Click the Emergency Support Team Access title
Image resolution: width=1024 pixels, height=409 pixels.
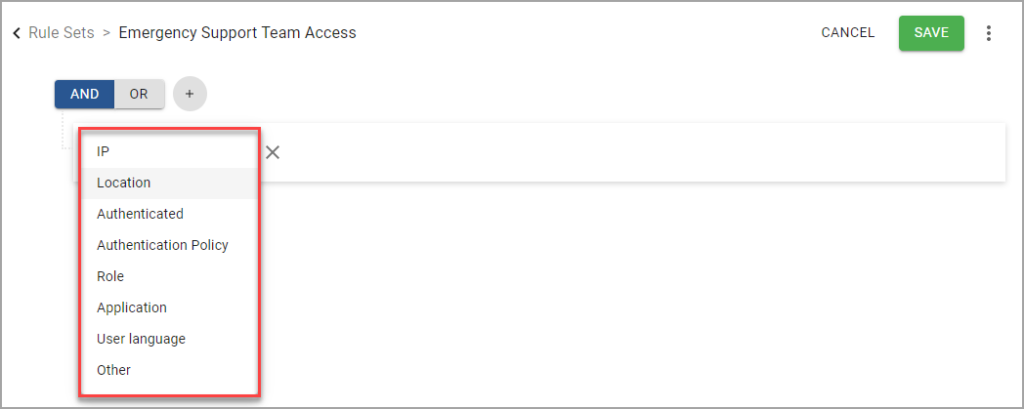click(x=237, y=33)
